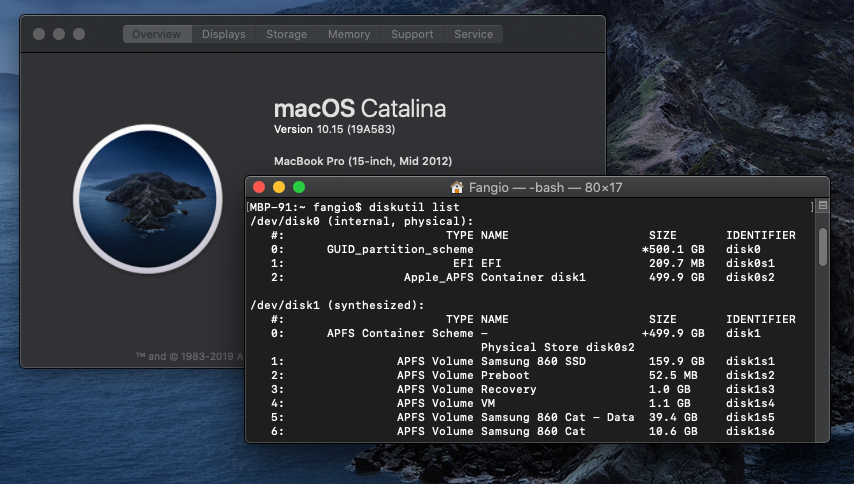Click the Terminal vertical scrollbar
Image resolution: width=854 pixels, height=484 pixels.
click(x=823, y=247)
